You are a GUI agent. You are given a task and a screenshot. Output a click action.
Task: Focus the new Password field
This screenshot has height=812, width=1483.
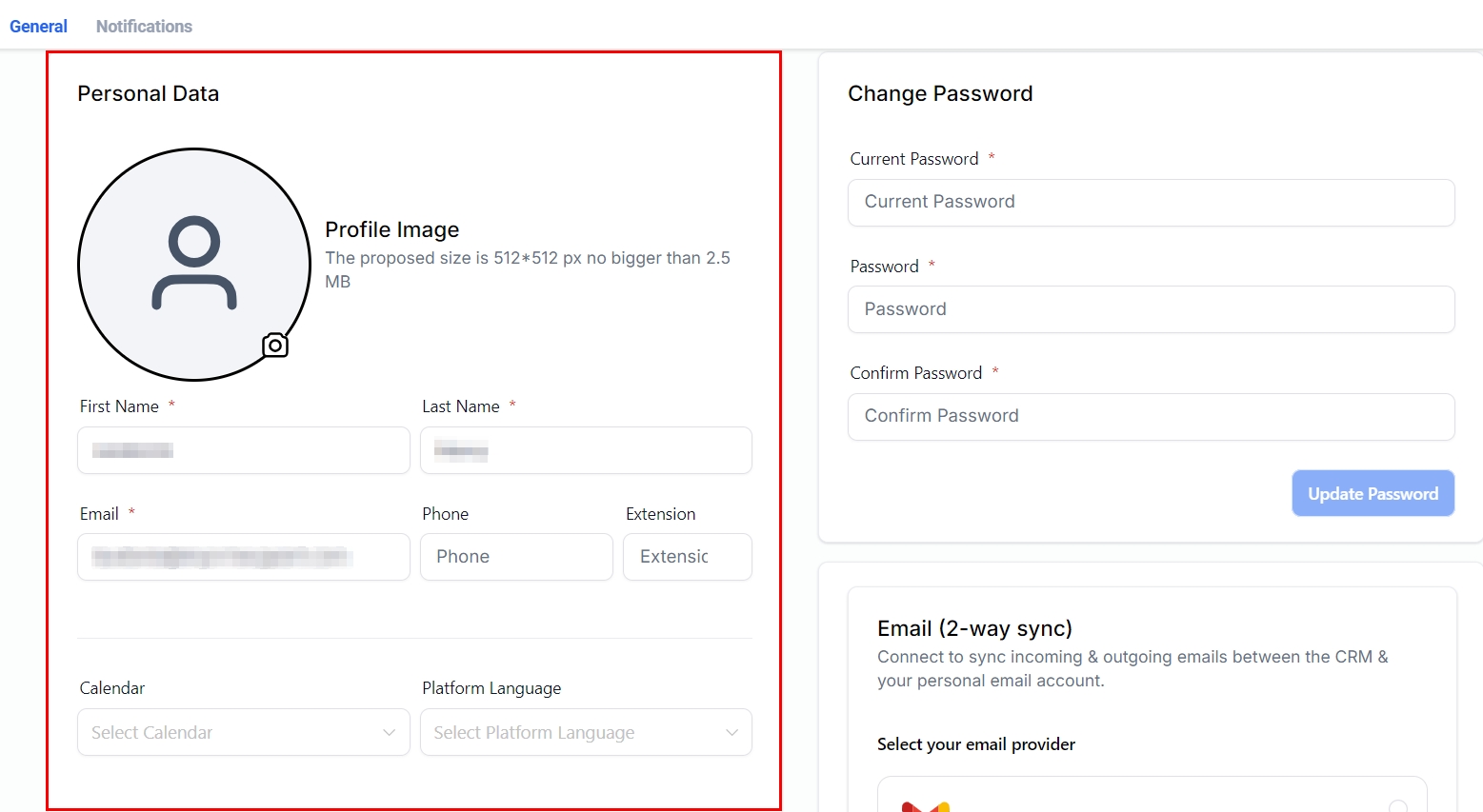coord(1151,309)
